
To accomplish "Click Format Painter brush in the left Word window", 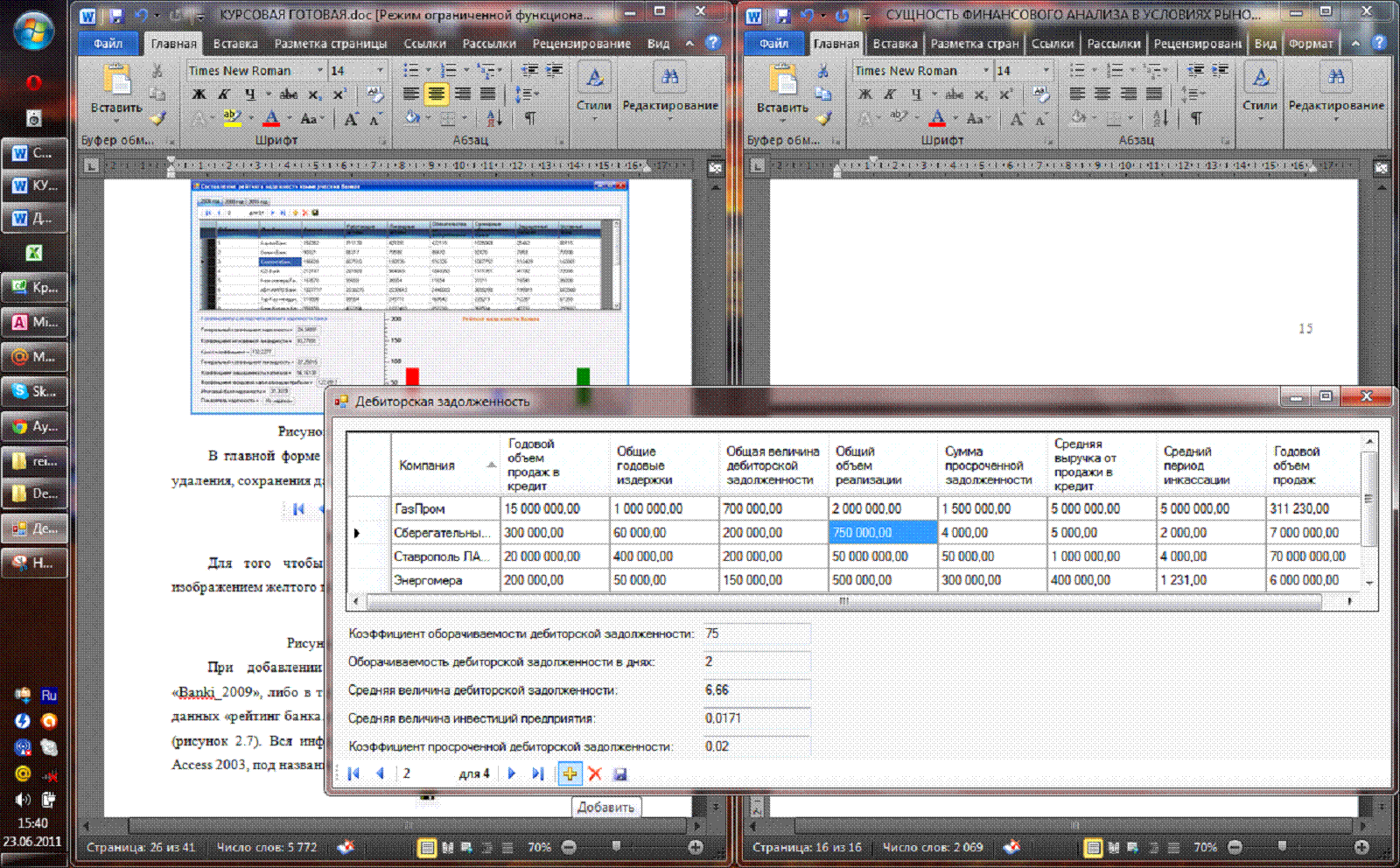I will pyautogui.click(x=157, y=118).
